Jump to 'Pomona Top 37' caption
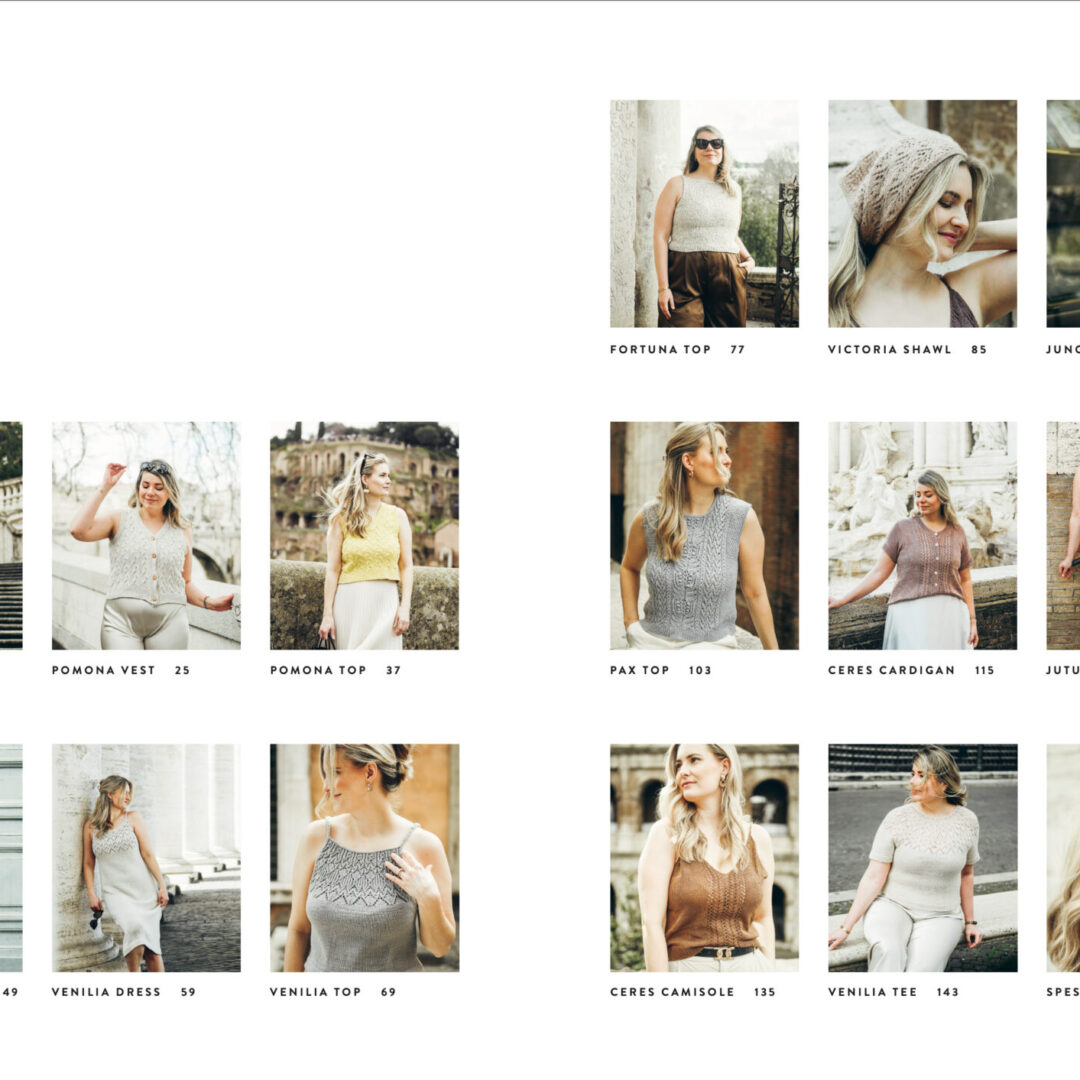This screenshot has width=1080, height=1080. 335,670
